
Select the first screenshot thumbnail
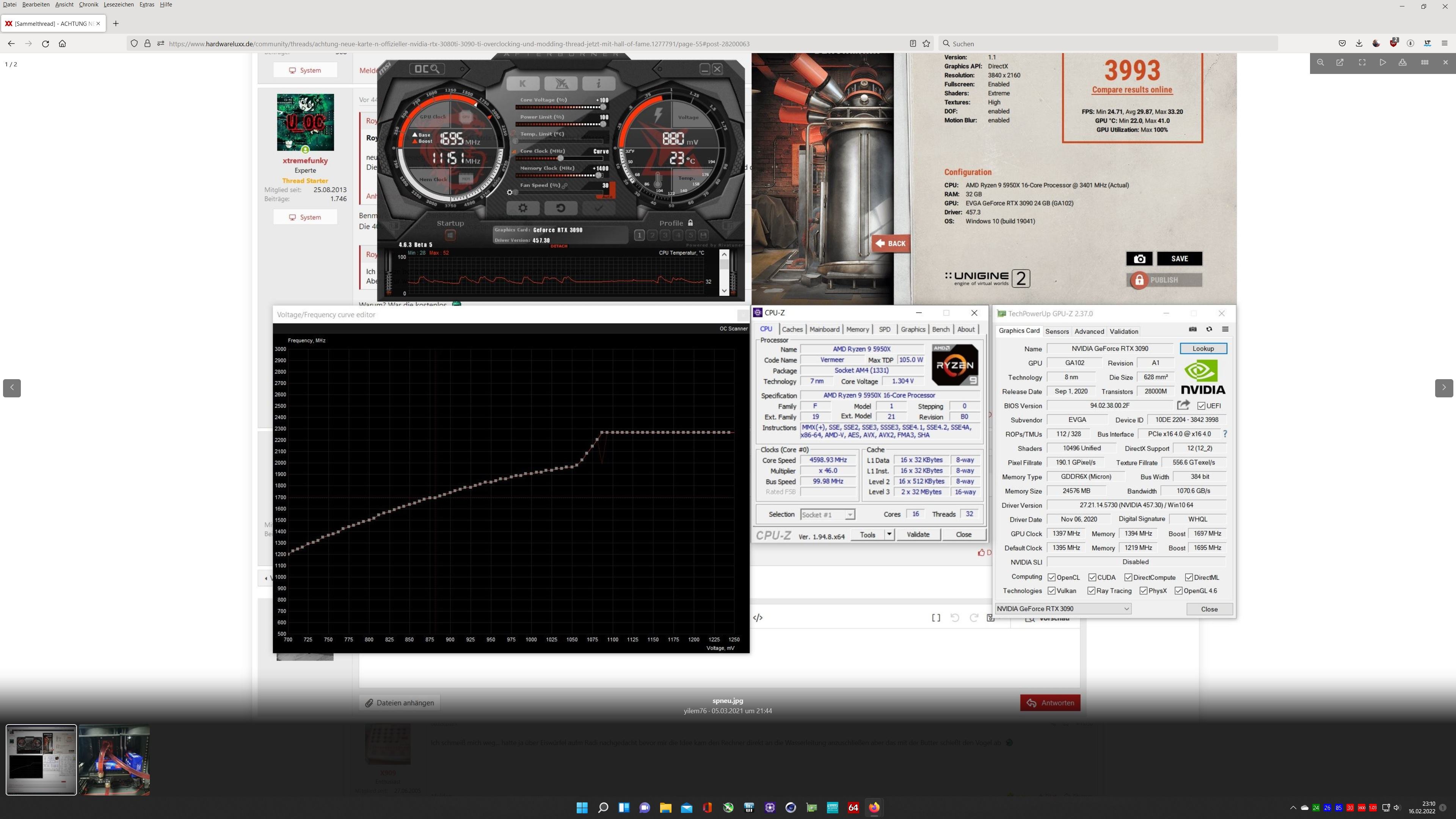(x=41, y=759)
